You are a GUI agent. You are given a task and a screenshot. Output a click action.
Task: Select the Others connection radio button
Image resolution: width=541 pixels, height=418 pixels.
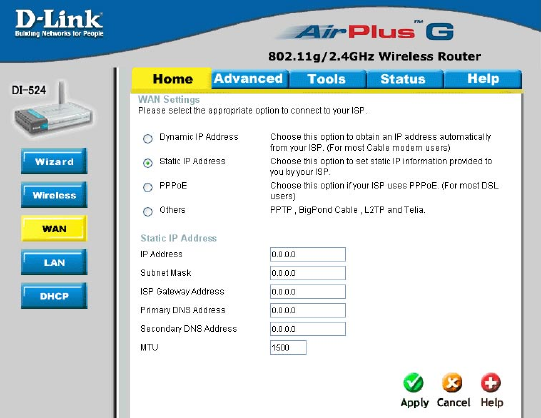point(148,211)
